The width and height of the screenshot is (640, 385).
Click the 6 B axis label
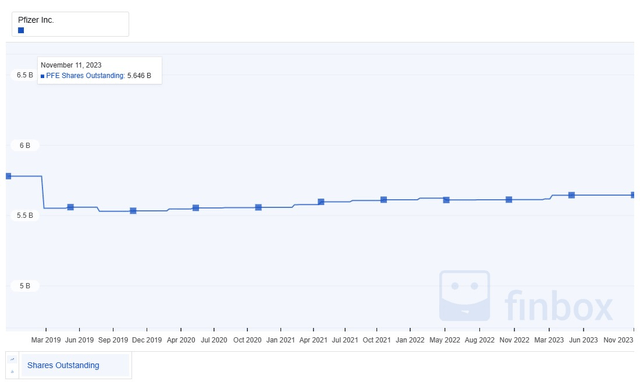pyautogui.click(x=25, y=145)
